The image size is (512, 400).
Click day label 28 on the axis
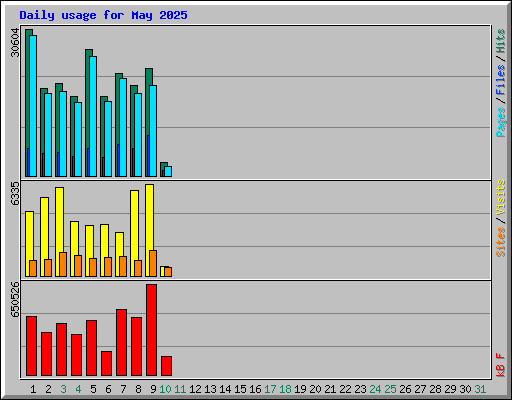435,389
